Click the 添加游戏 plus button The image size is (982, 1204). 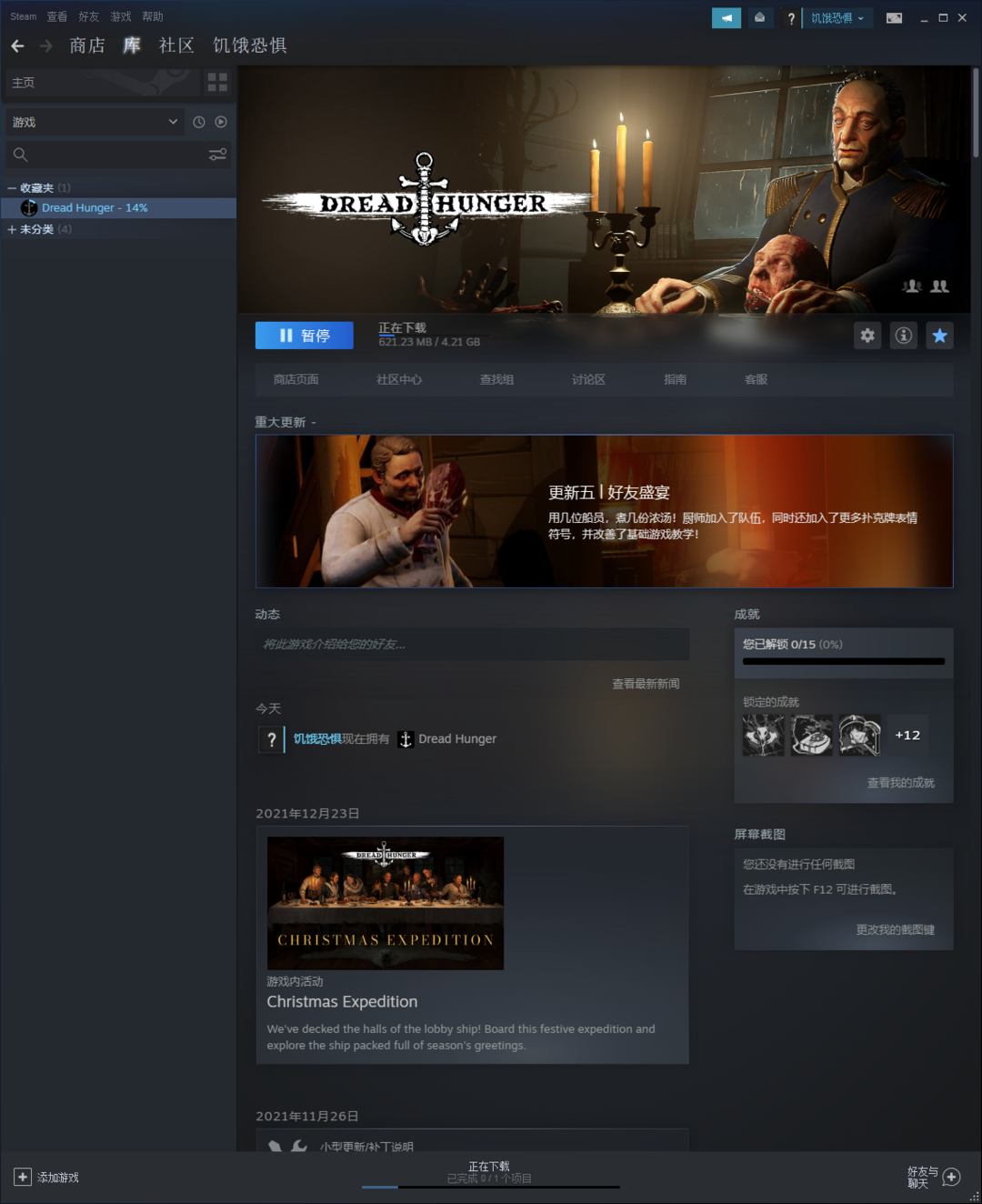pyautogui.click(x=23, y=1178)
